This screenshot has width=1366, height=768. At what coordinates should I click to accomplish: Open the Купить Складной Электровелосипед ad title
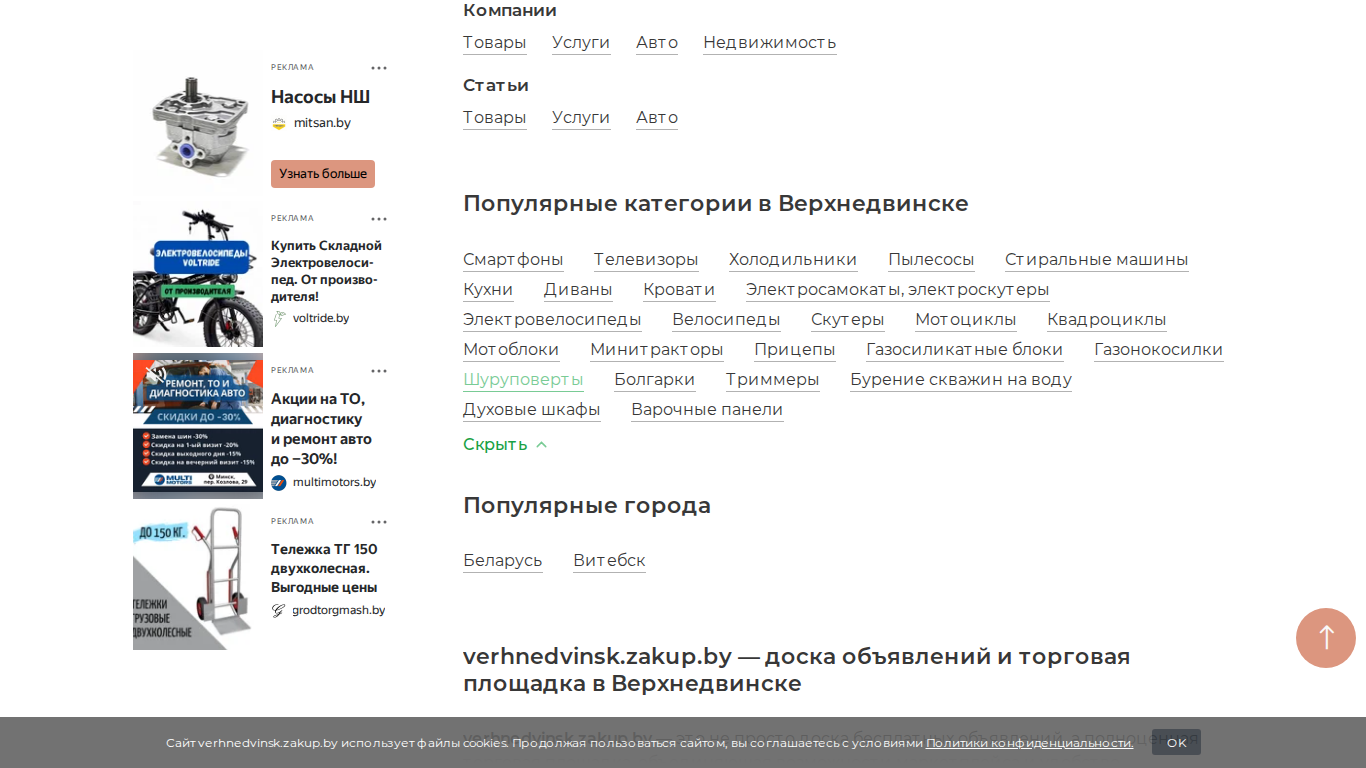(x=327, y=271)
